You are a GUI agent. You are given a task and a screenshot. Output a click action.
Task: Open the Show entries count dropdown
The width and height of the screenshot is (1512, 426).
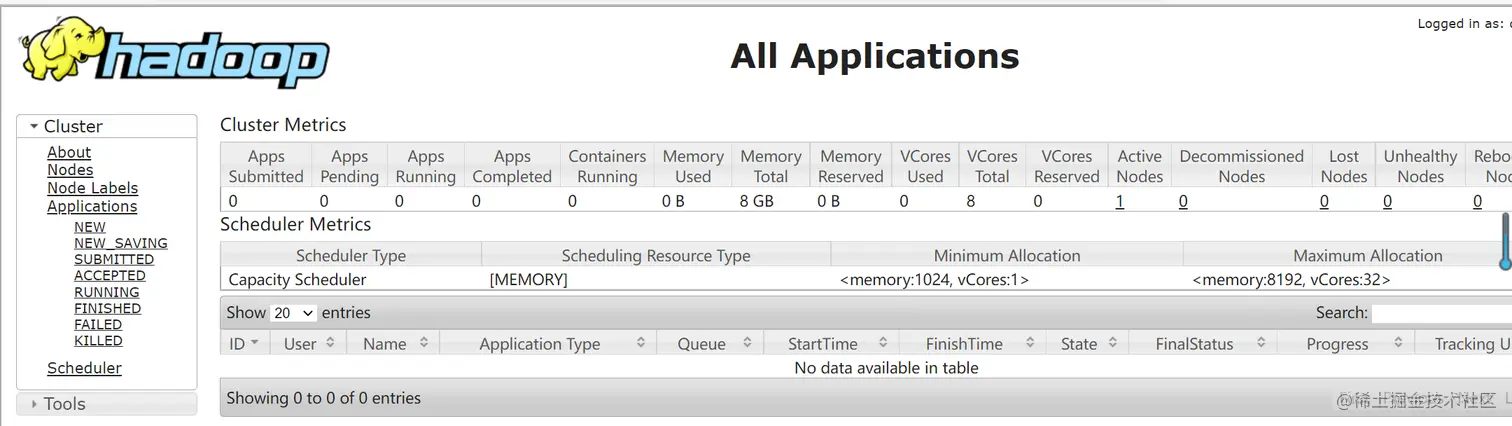pos(294,313)
